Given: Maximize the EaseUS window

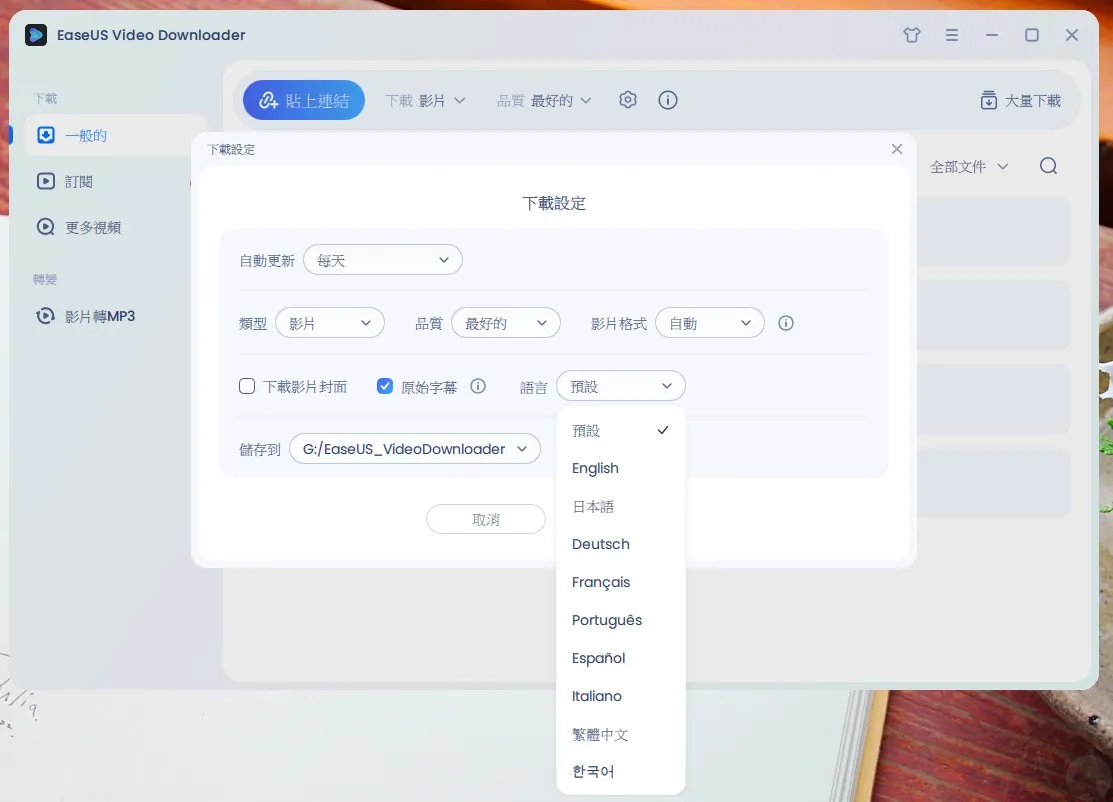Looking at the screenshot, I should click(1031, 35).
